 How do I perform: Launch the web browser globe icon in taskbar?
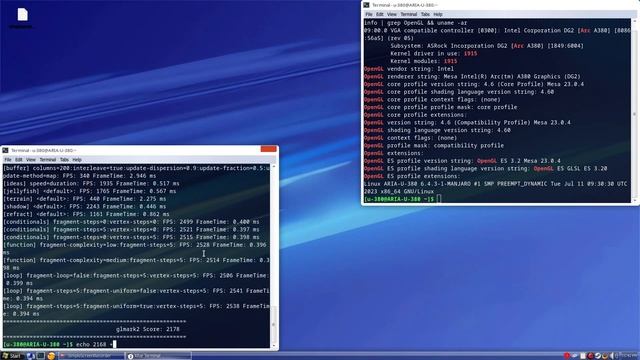click(30, 356)
